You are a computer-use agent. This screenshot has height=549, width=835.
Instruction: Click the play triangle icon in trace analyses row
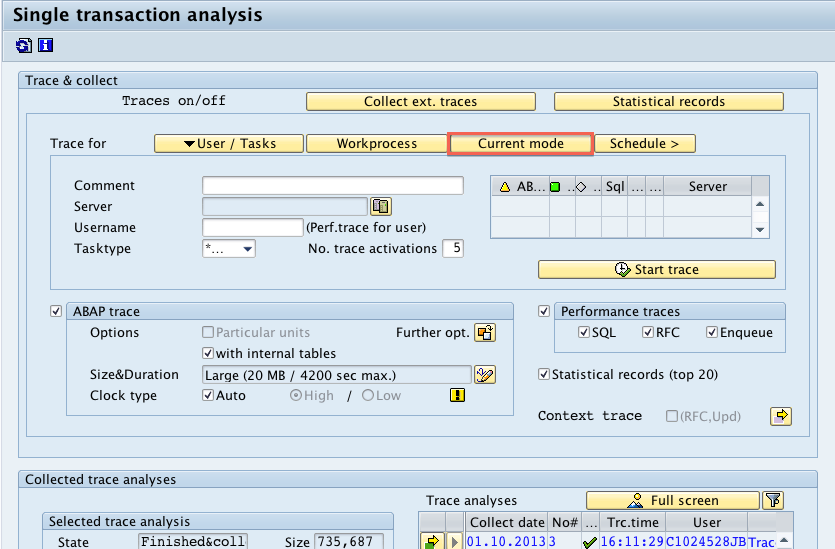click(x=454, y=542)
